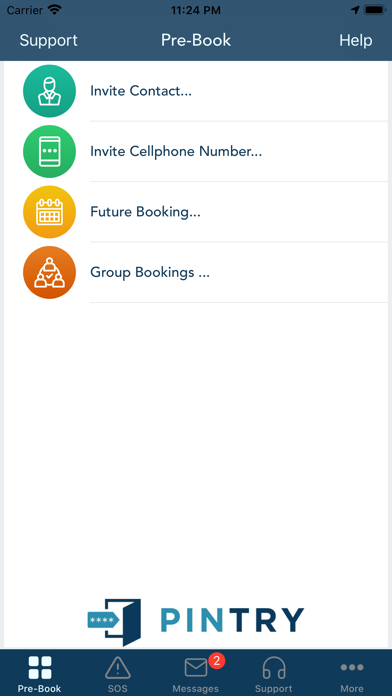Click the Support button in navigation bar
This screenshot has width=392, height=696.
pyautogui.click(x=48, y=40)
